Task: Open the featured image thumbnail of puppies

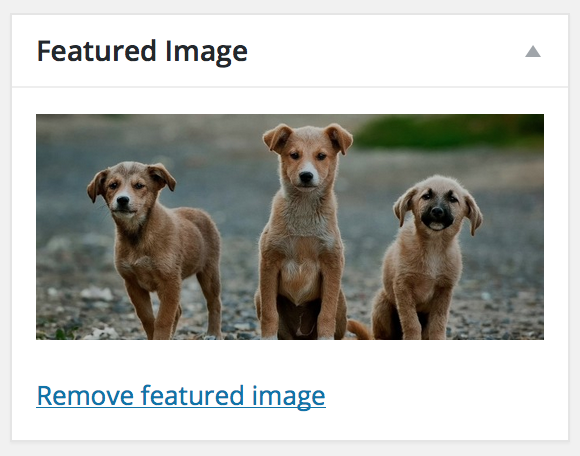Action: 290,227
